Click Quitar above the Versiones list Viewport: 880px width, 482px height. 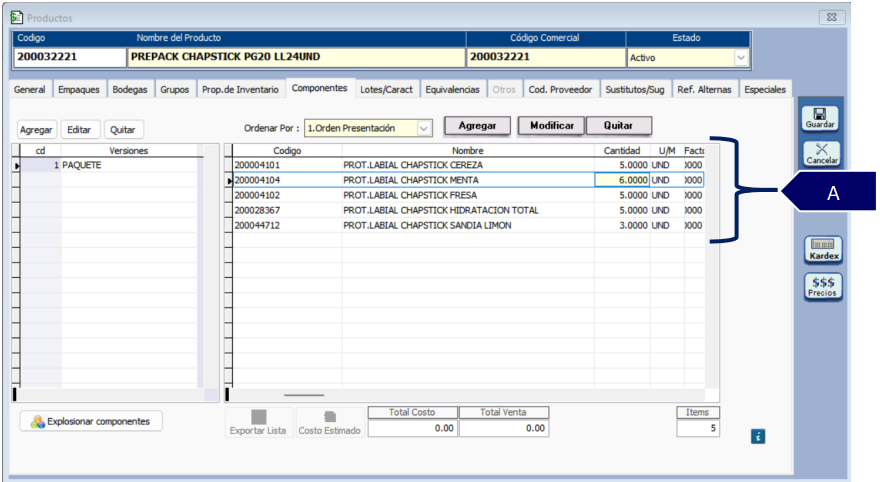pyautogui.click(x=123, y=130)
